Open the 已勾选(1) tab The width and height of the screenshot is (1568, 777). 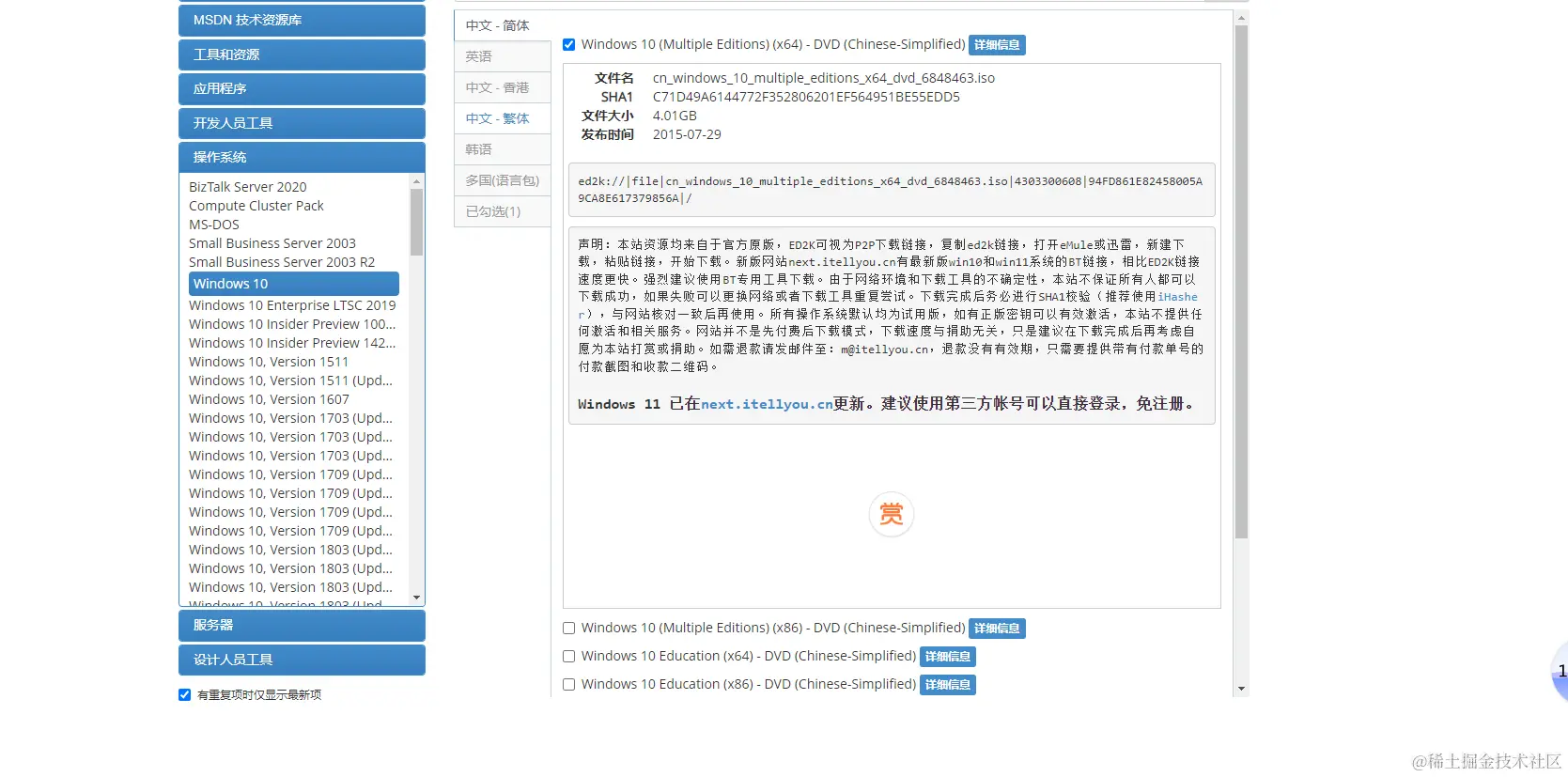point(502,211)
